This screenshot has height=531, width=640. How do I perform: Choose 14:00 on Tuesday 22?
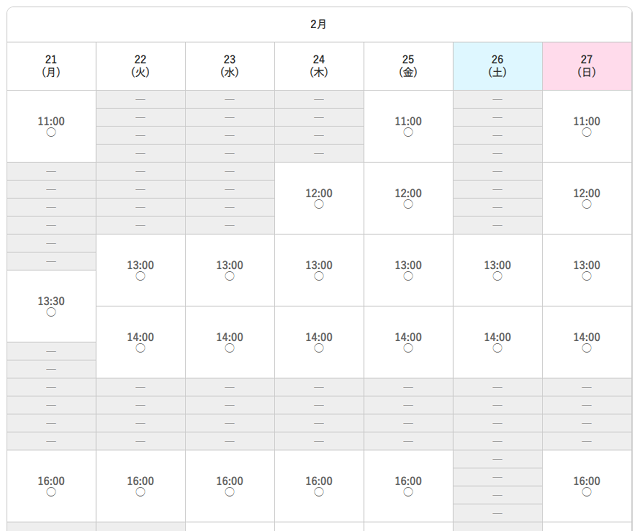click(140, 342)
